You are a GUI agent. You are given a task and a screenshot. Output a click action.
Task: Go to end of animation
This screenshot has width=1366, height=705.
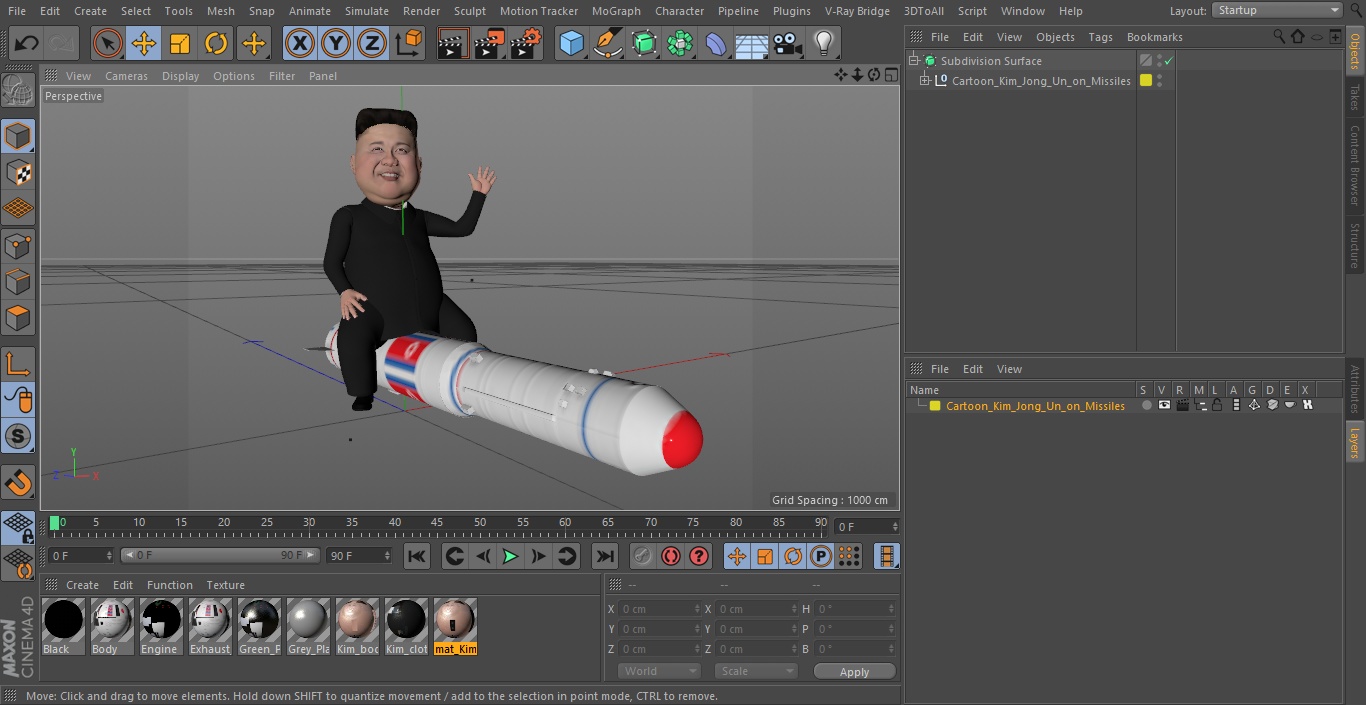[605, 556]
